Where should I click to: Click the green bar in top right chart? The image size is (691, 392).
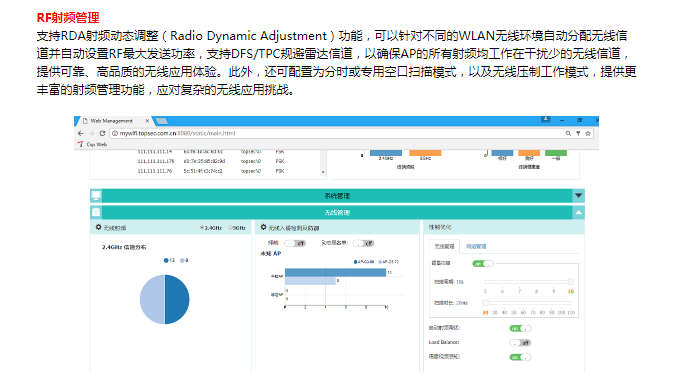(x=556, y=153)
